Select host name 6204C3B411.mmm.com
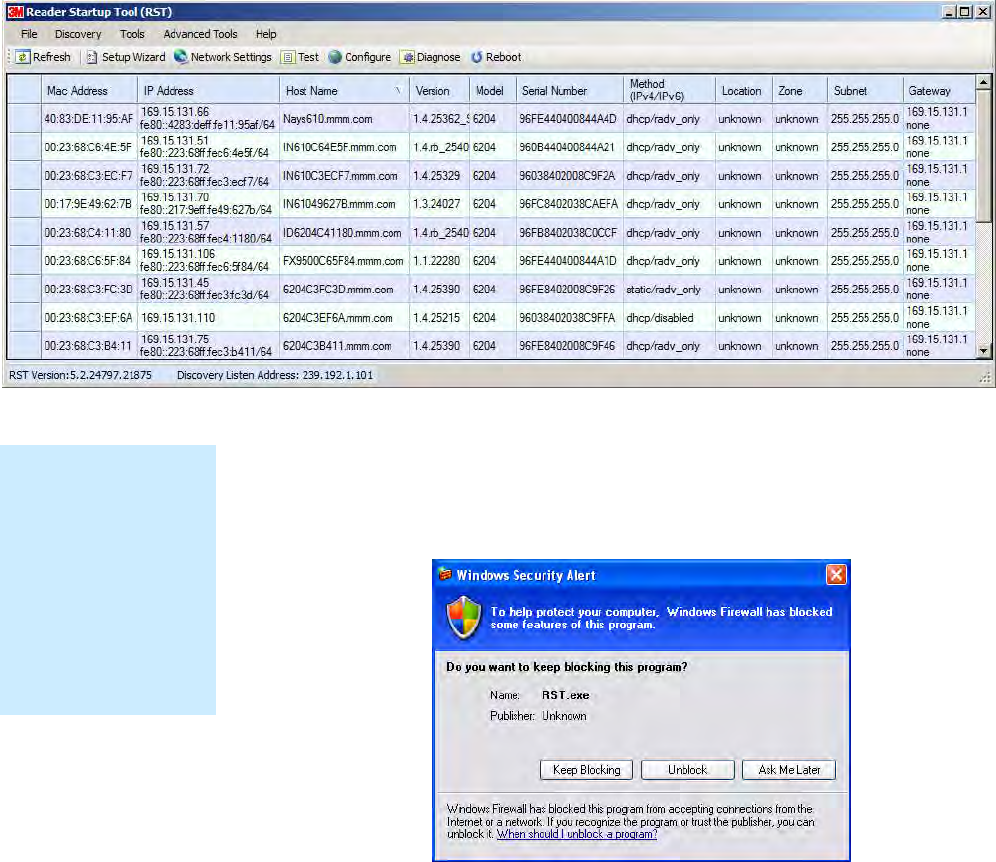The height and width of the screenshot is (862, 996). [337, 346]
